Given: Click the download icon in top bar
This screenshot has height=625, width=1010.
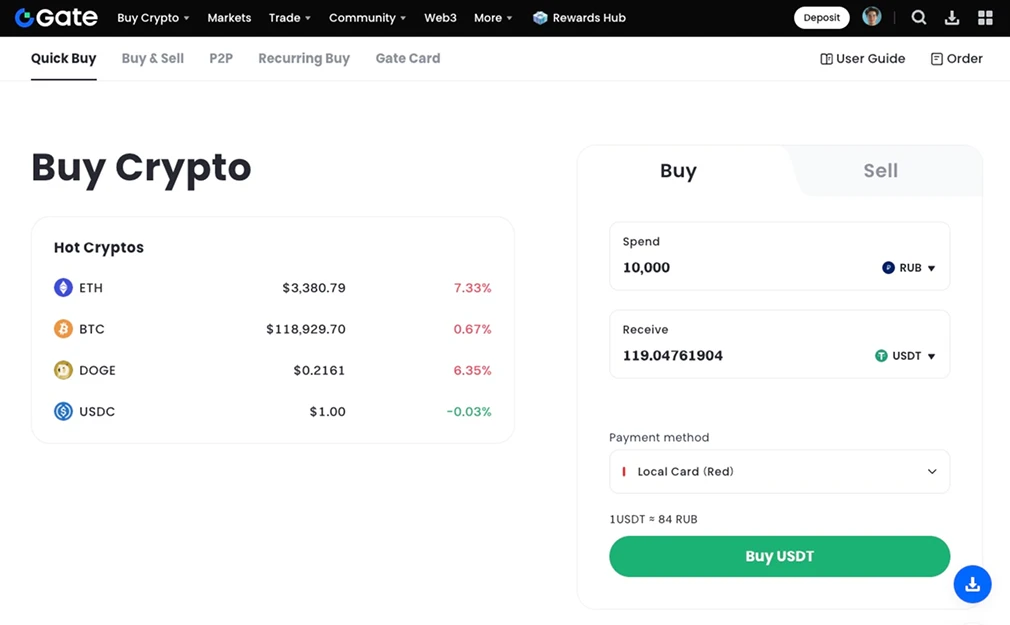Looking at the screenshot, I should tap(951, 18).
